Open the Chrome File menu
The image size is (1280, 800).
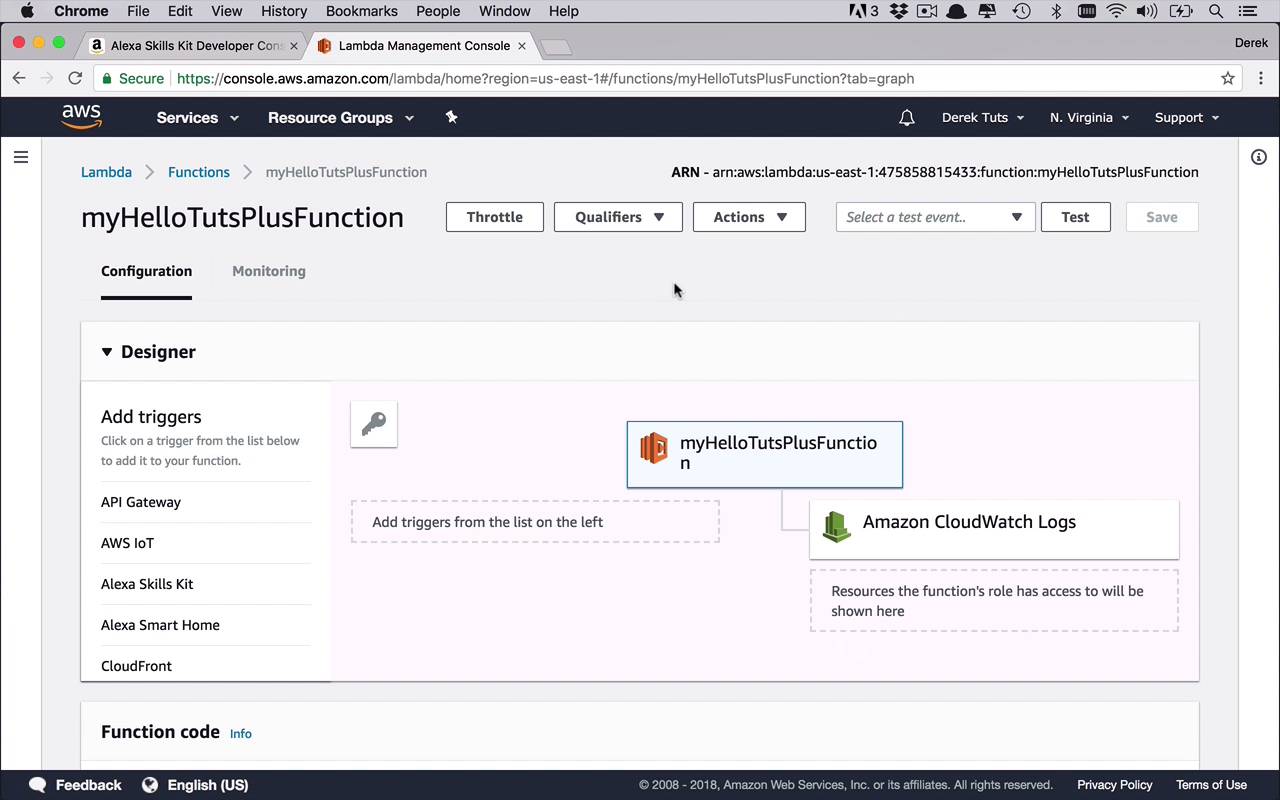138,11
